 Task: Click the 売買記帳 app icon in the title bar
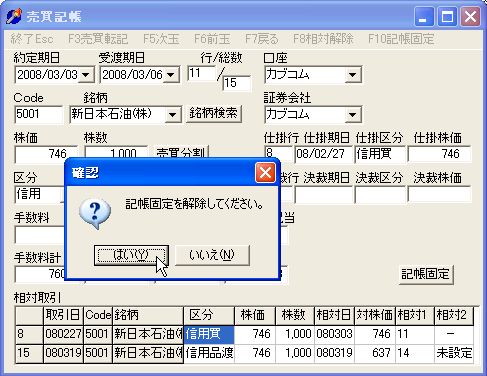click(14, 16)
